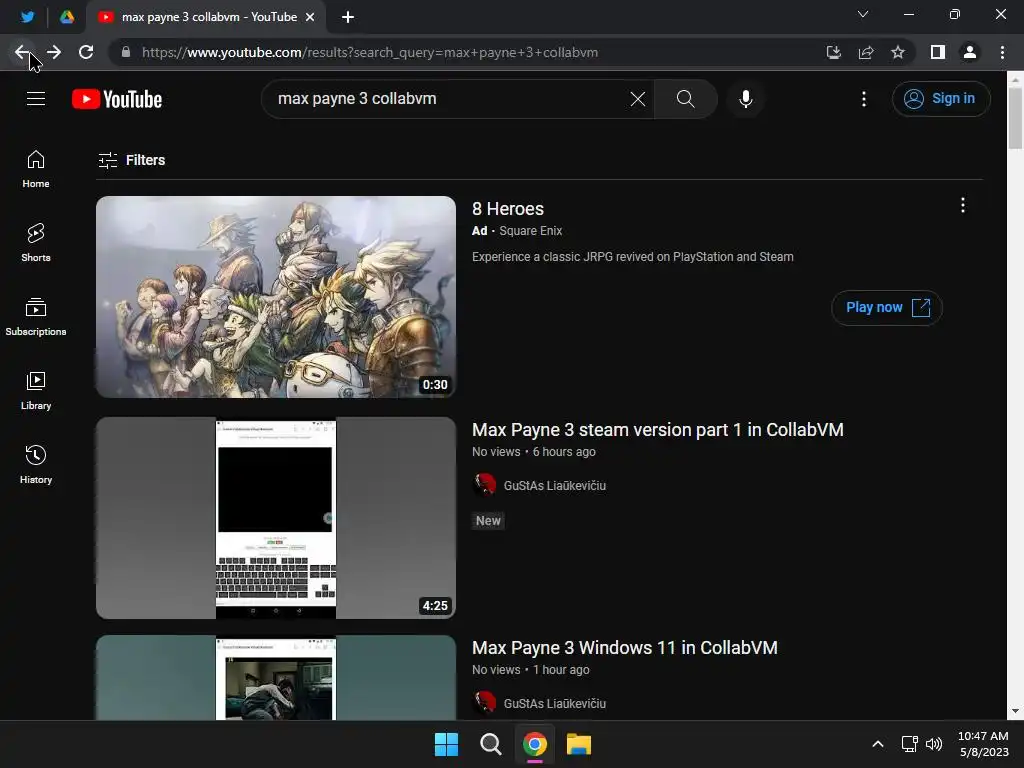Click the magnifier search button
The image size is (1024, 768).
[x=685, y=99]
